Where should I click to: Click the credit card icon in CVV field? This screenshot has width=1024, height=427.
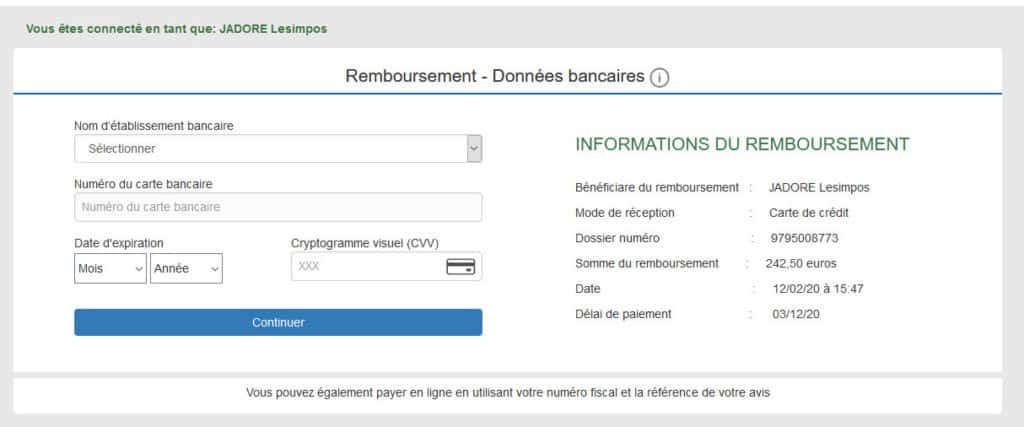[460, 266]
